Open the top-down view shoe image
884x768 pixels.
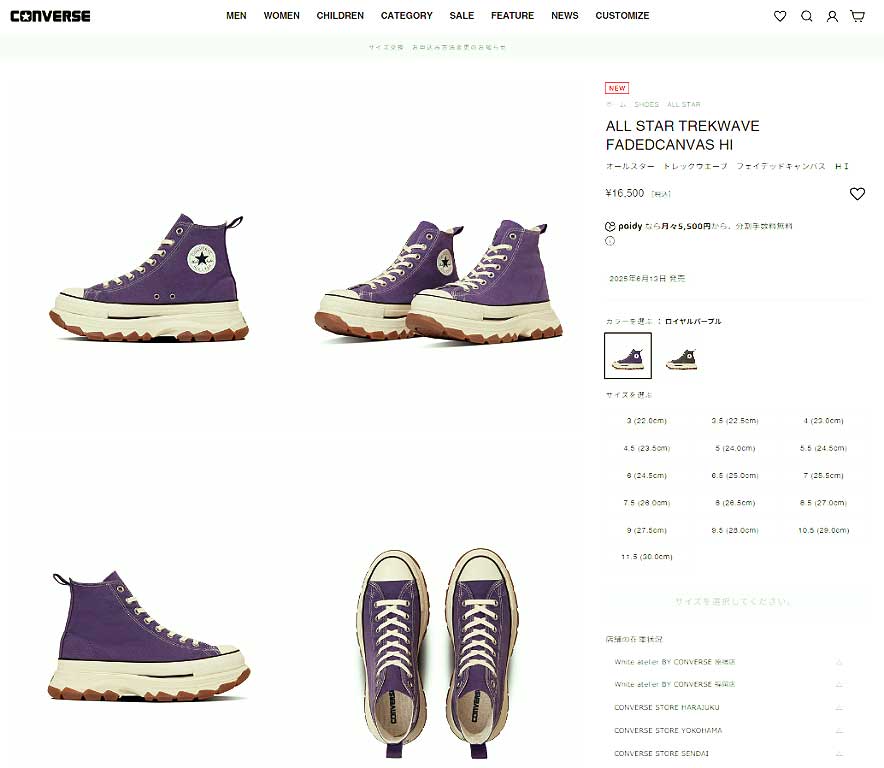(437, 654)
